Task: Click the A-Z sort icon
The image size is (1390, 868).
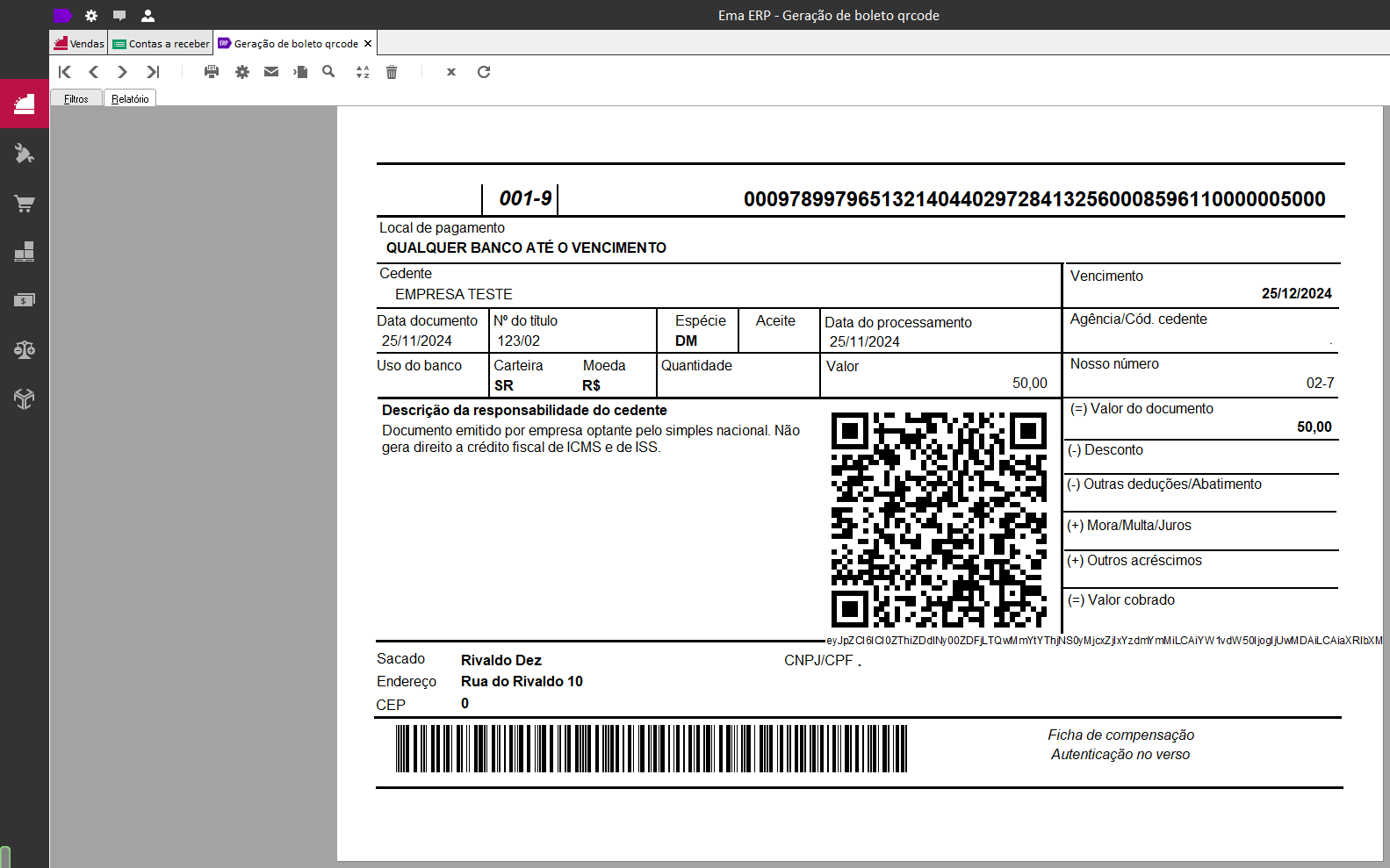Action: pyautogui.click(x=363, y=72)
